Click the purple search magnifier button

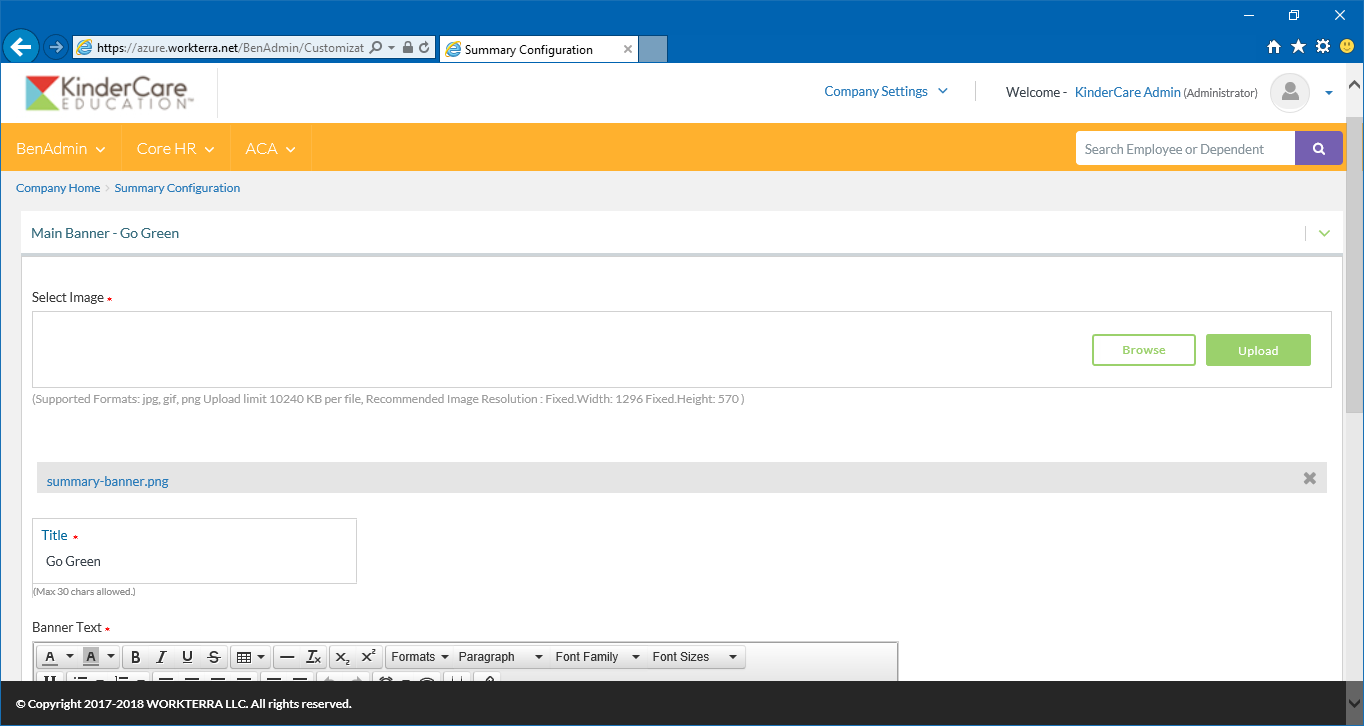[1318, 149]
